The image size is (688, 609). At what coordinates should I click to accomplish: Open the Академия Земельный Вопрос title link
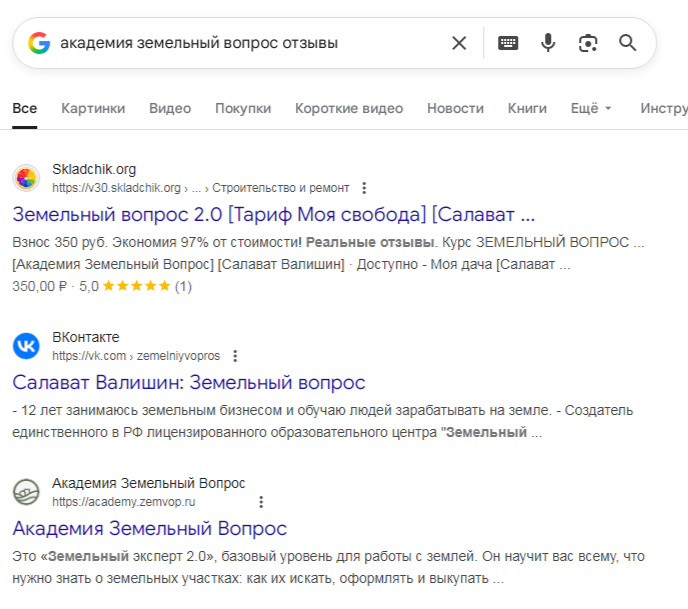[149, 528]
